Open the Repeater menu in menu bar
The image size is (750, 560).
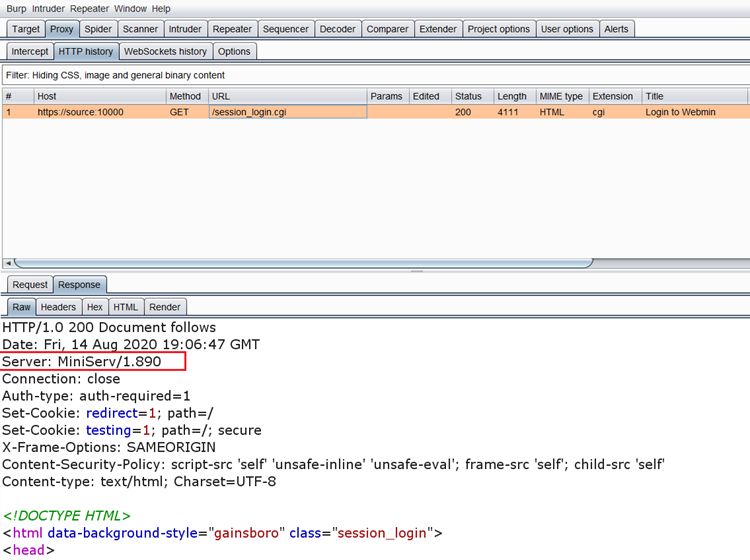coord(89,9)
